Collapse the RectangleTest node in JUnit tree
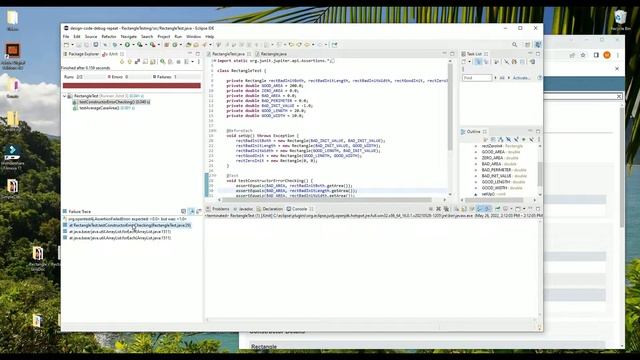This screenshot has height=360, width=640. pos(64,96)
